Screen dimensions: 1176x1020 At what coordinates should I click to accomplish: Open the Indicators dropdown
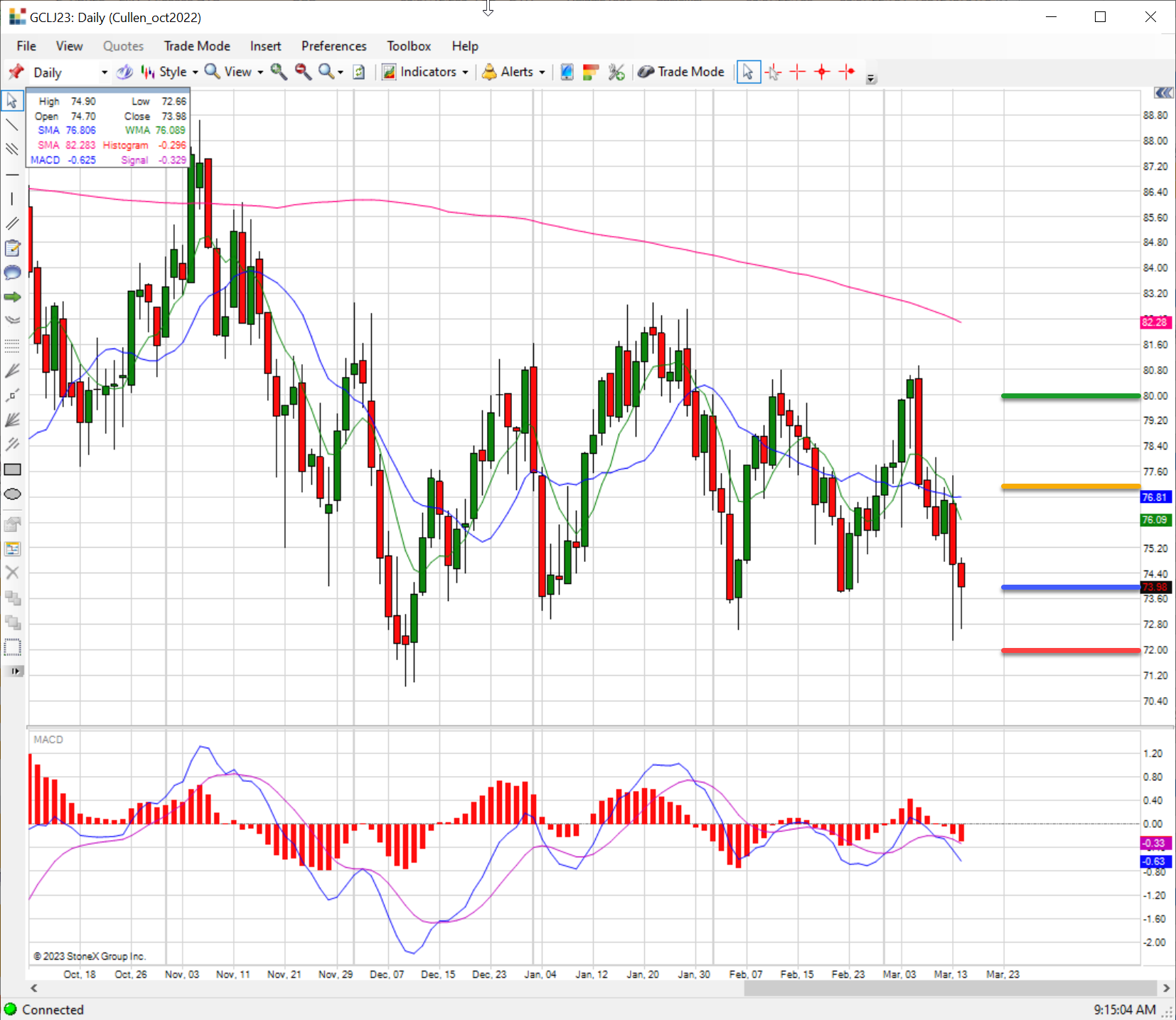425,72
